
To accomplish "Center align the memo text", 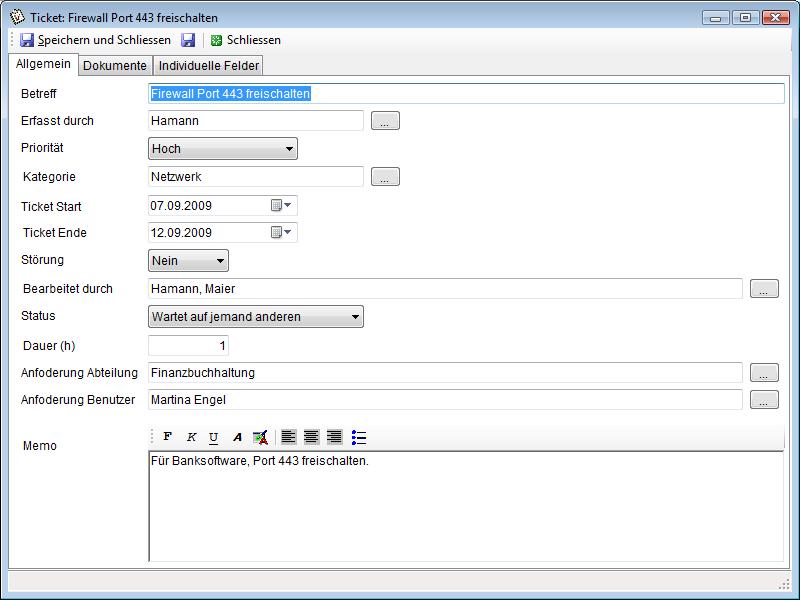I will click(x=311, y=437).
